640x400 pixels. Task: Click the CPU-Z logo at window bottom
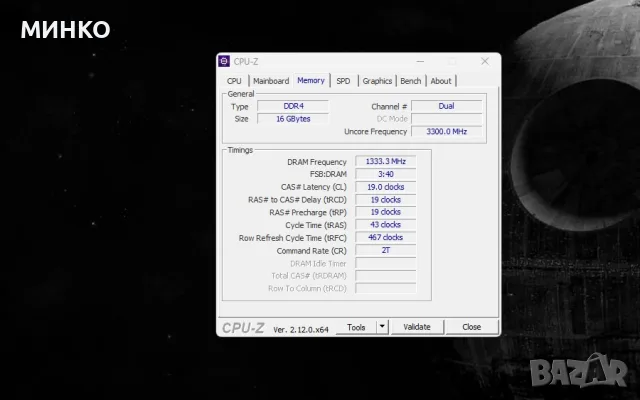pyautogui.click(x=243, y=328)
